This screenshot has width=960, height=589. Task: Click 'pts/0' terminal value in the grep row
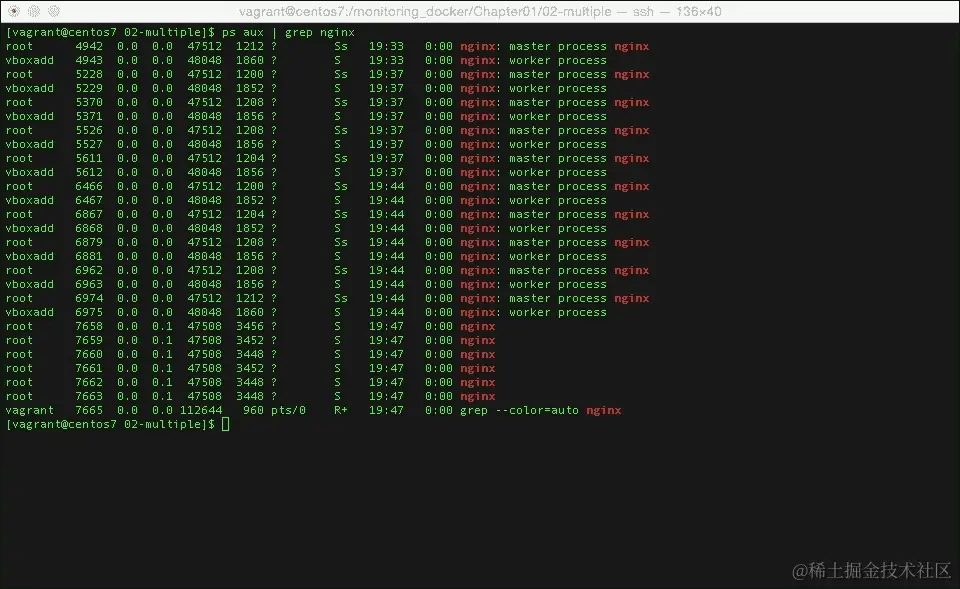pyautogui.click(x=288, y=411)
